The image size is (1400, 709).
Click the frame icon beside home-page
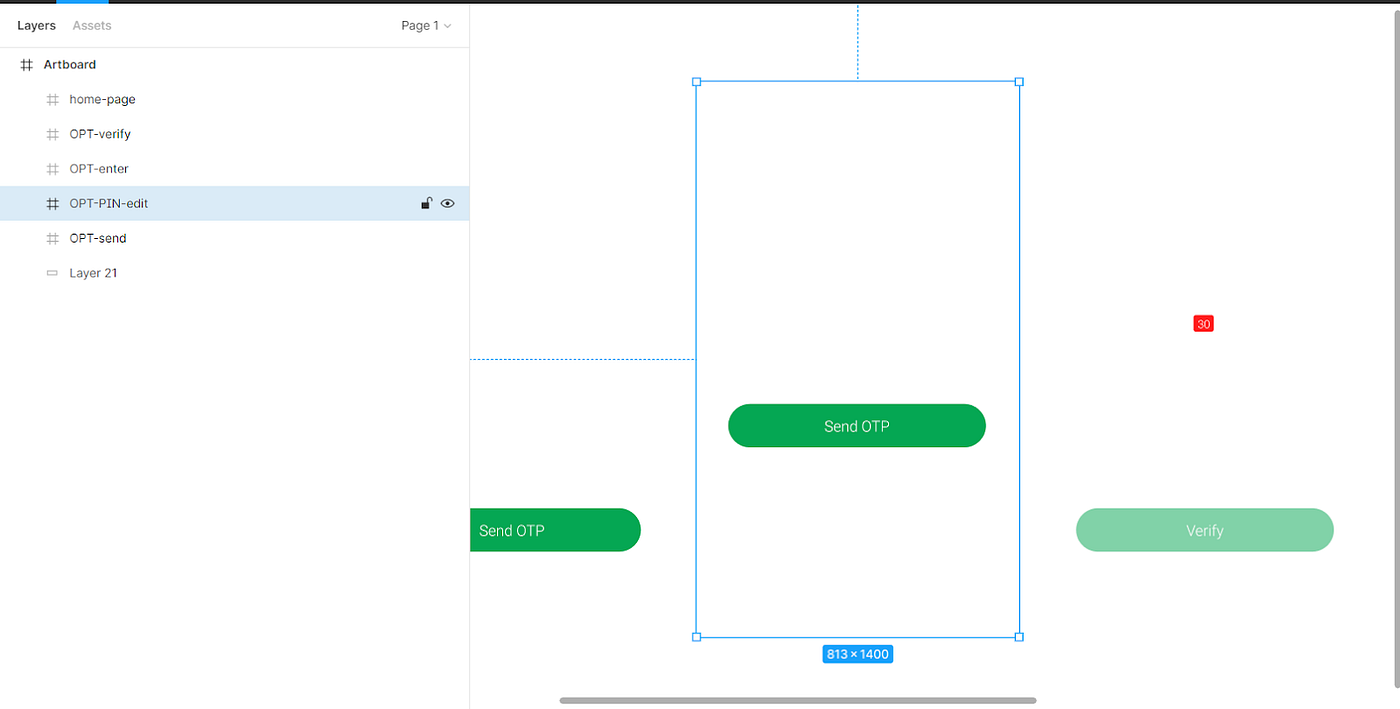51,99
